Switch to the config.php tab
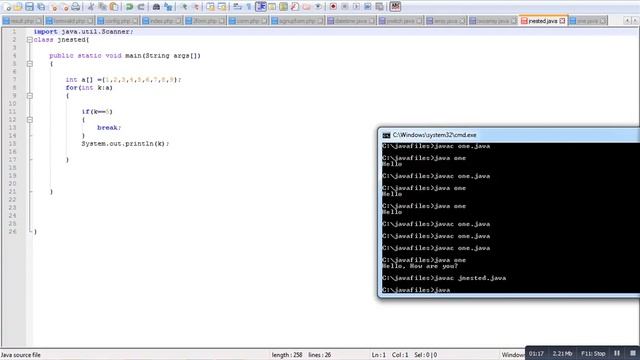The image size is (640, 360). point(118,20)
